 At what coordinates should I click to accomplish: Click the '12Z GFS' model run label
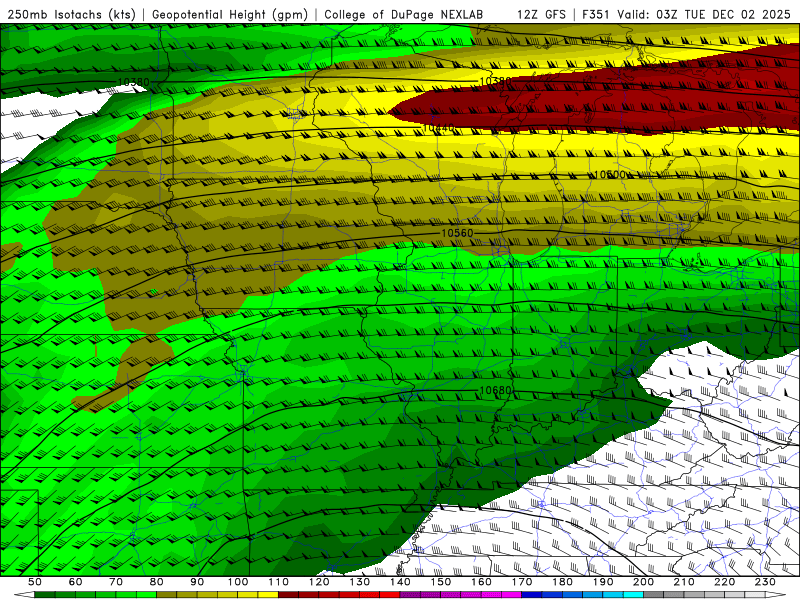pyautogui.click(x=541, y=14)
